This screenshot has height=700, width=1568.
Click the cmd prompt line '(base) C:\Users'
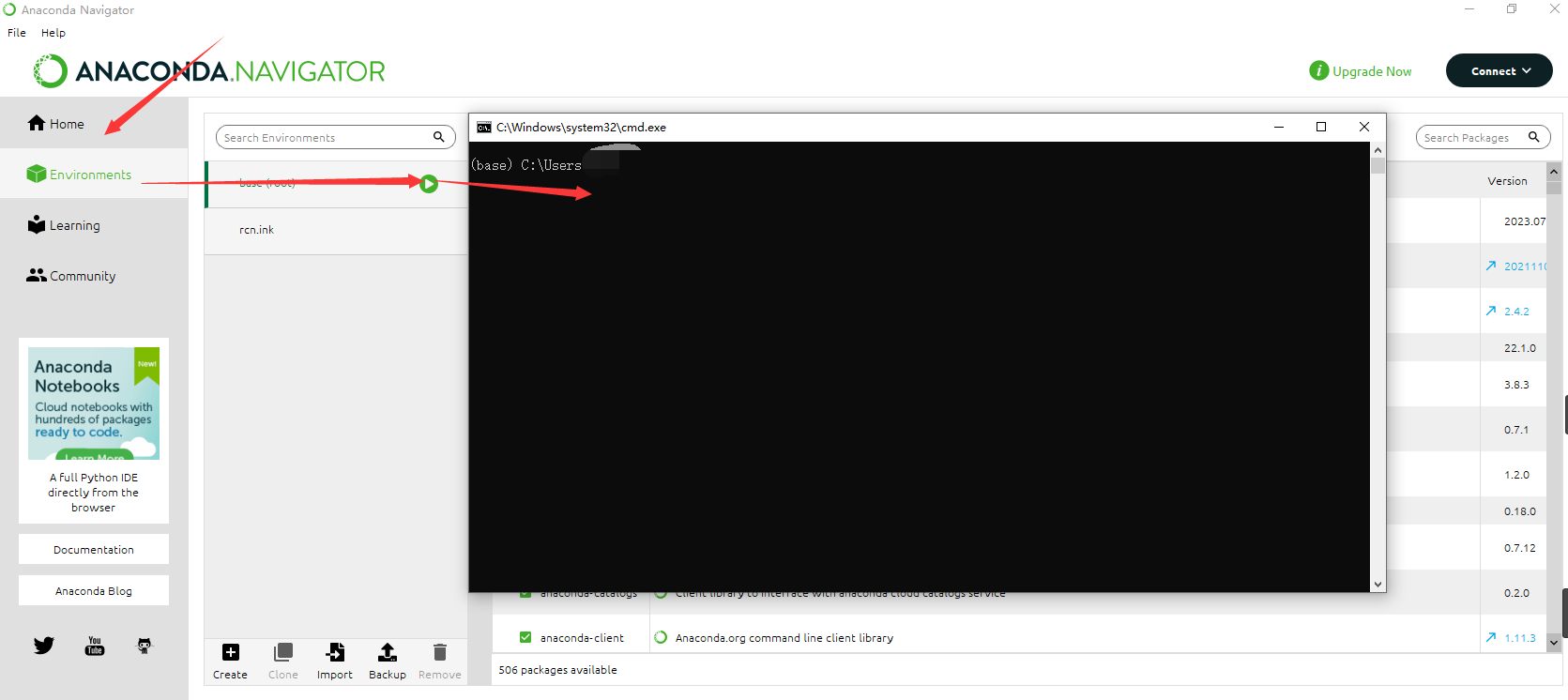526,165
